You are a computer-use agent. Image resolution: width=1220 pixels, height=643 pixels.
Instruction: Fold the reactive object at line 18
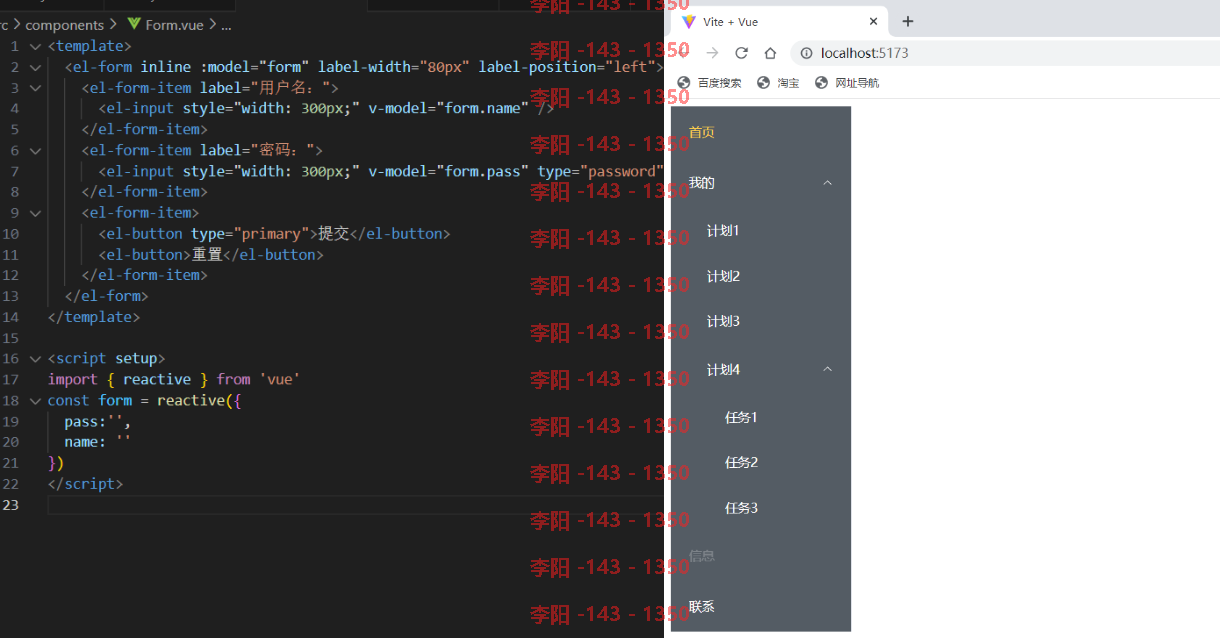(x=35, y=400)
